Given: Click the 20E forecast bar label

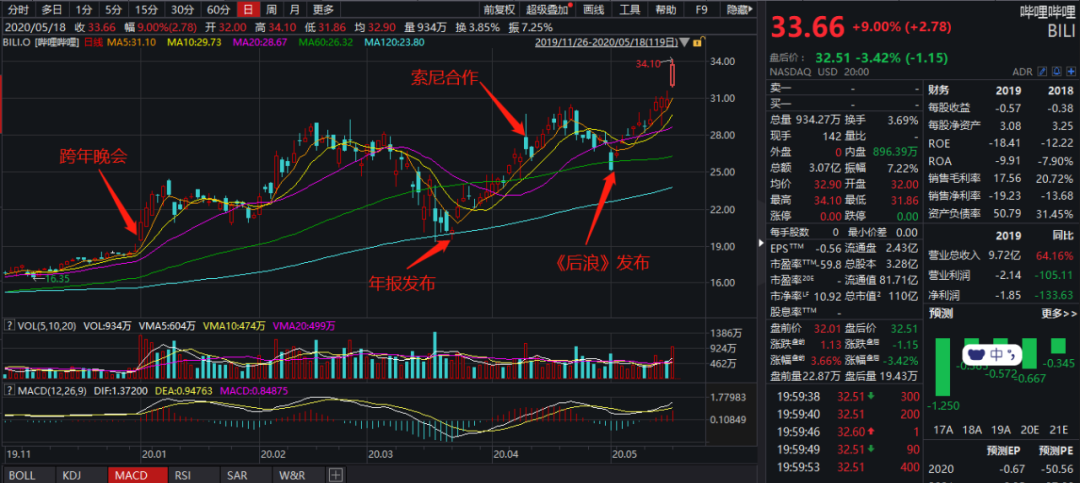Looking at the screenshot, I should tap(1028, 430).
